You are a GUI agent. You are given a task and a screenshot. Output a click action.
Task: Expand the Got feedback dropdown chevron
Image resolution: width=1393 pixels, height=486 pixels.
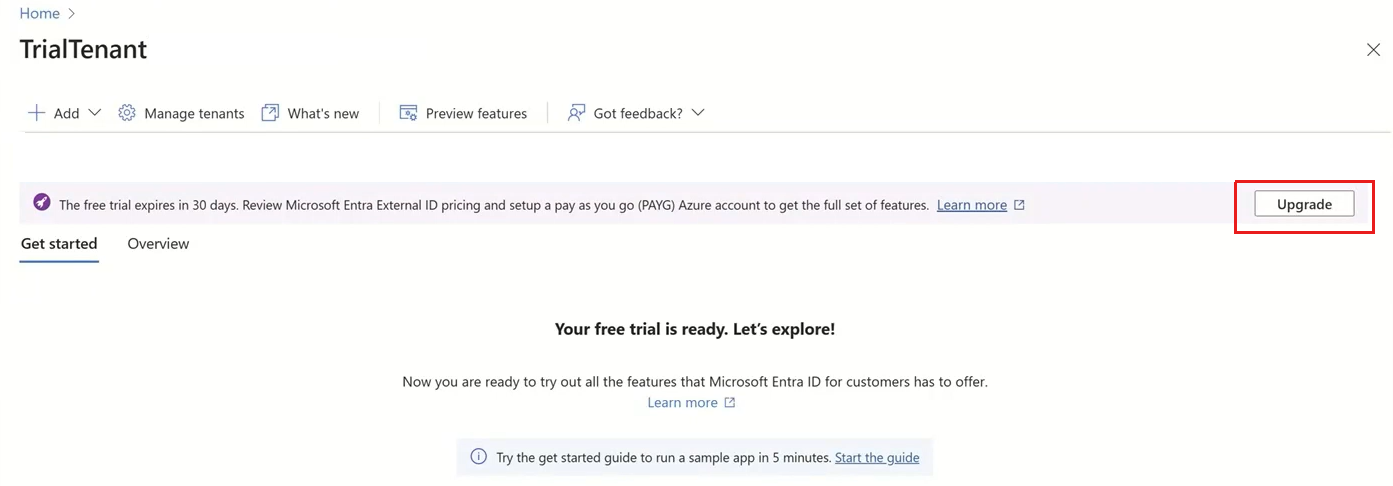pos(698,113)
